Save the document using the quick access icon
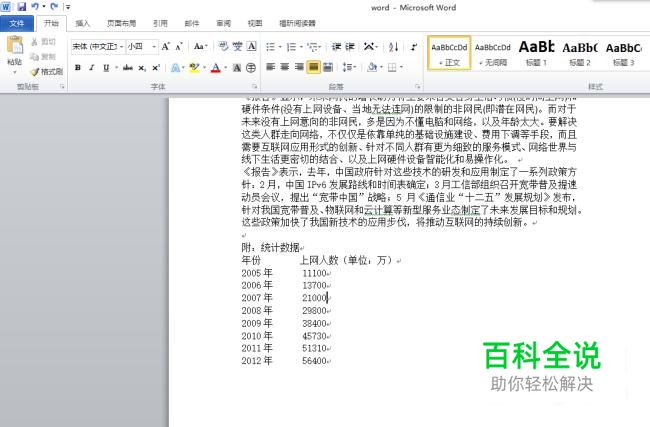650x427 pixels. pyautogui.click(x=21, y=6)
